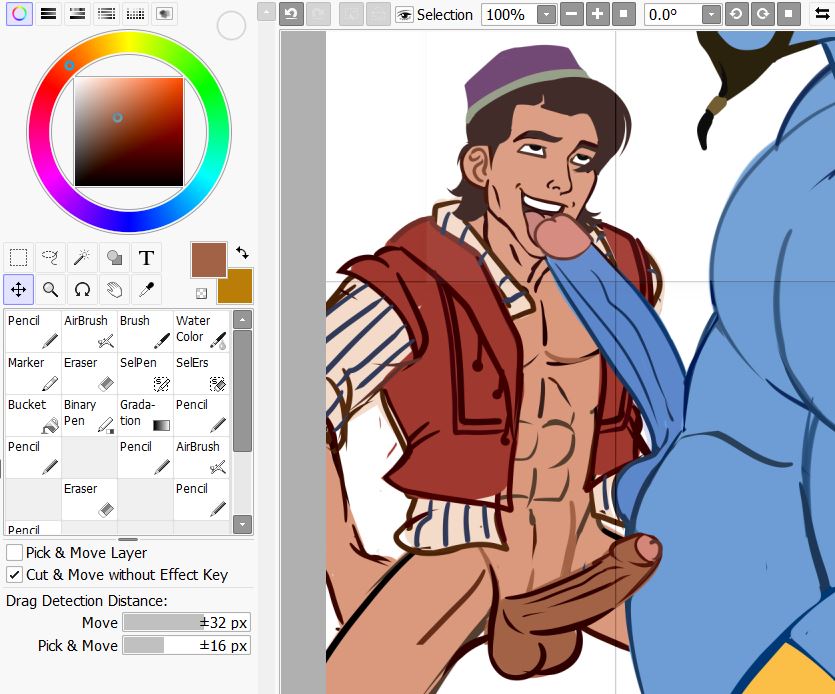Open the 0.0° rotation angle dropdown
The width and height of the screenshot is (835, 694).
coord(710,15)
